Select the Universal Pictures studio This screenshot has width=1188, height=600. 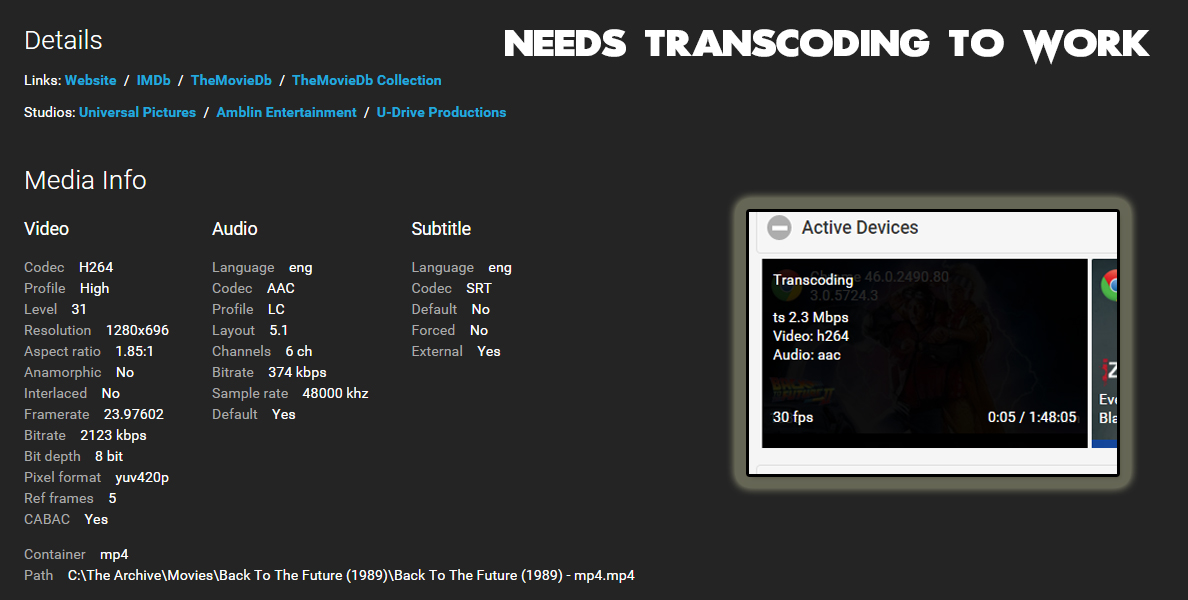point(137,113)
